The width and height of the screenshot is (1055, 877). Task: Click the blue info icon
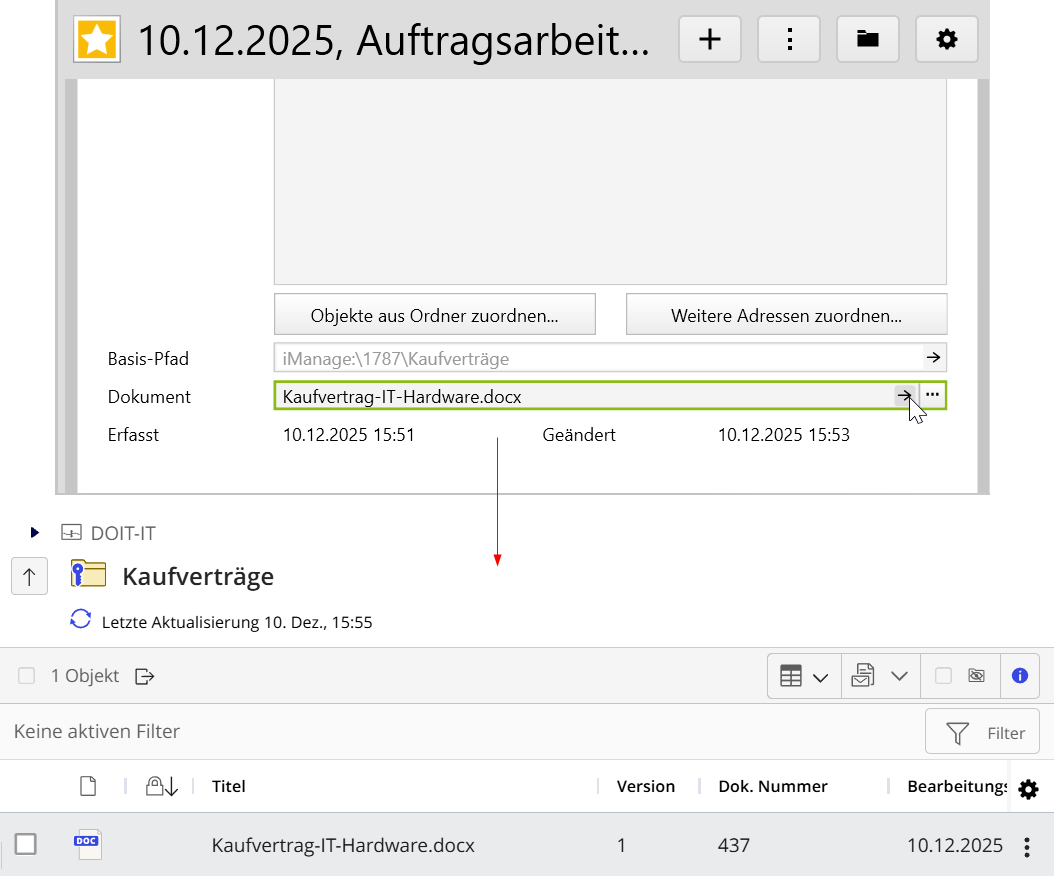click(1019, 676)
